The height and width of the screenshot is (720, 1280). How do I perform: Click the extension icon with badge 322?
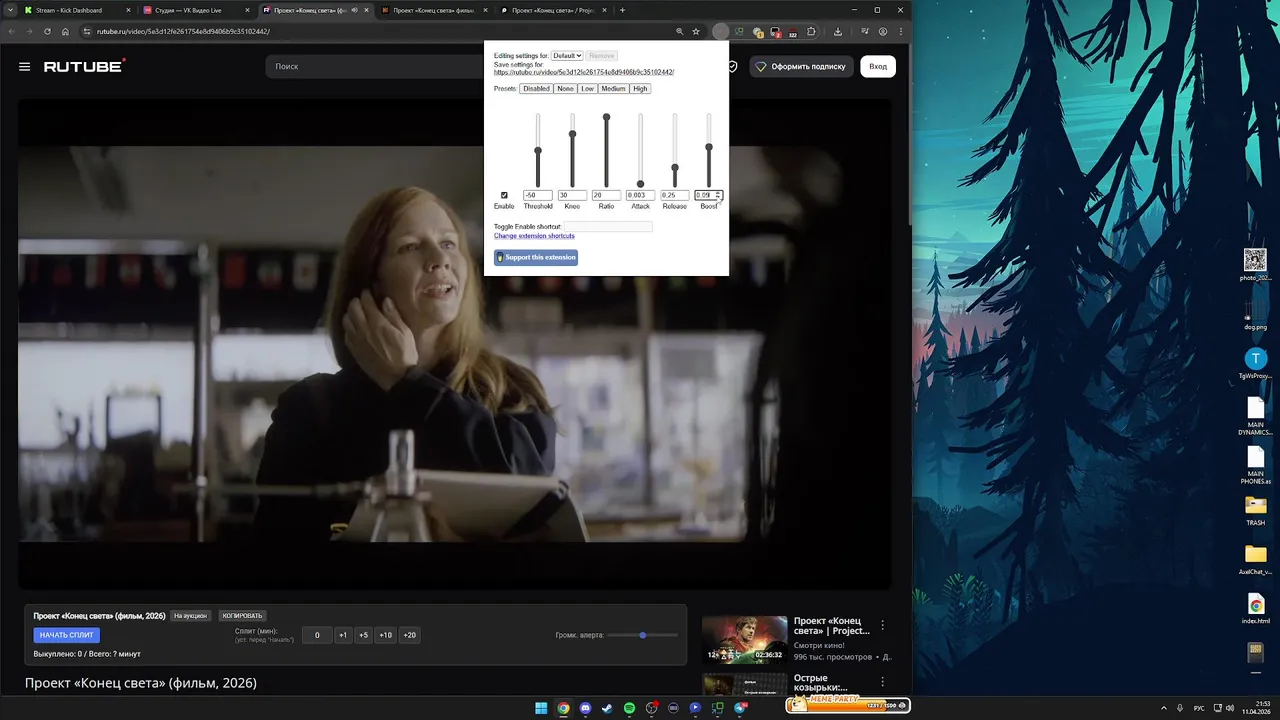[792, 32]
